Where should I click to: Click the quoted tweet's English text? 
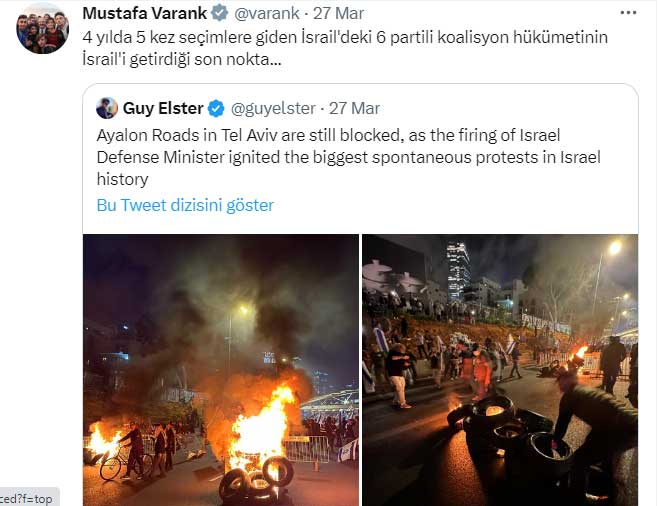[x=348, y=157]
